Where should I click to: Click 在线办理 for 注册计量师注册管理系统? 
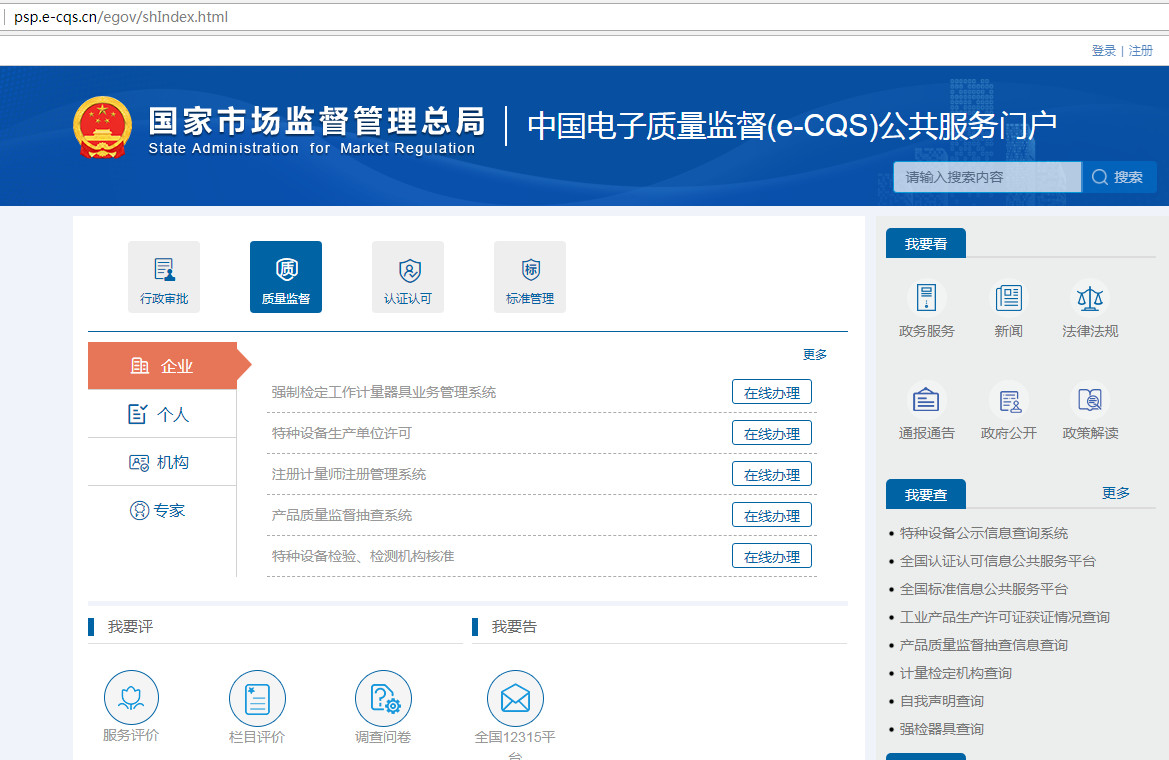coord(772,474)
